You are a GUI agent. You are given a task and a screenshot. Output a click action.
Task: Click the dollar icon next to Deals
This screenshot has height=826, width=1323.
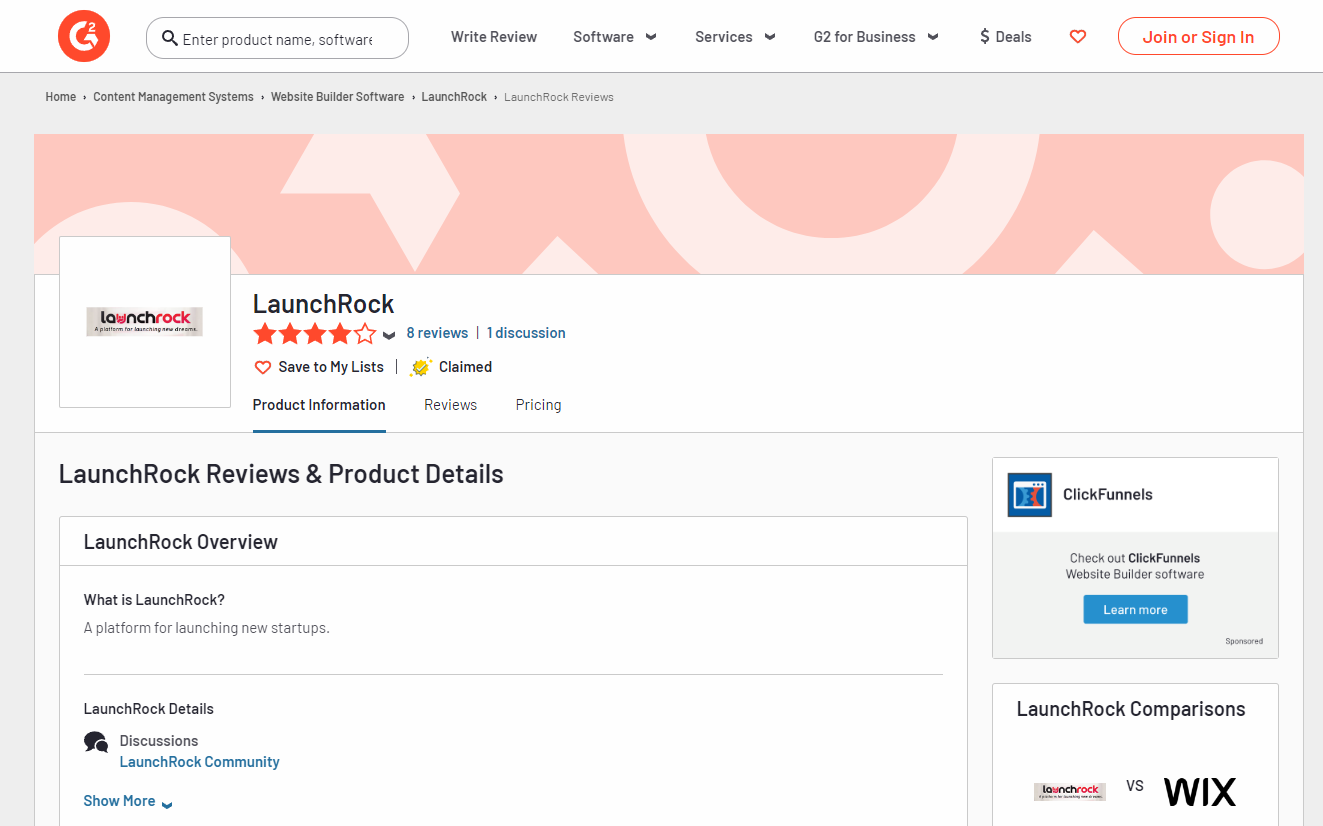[x=985, y=37]
